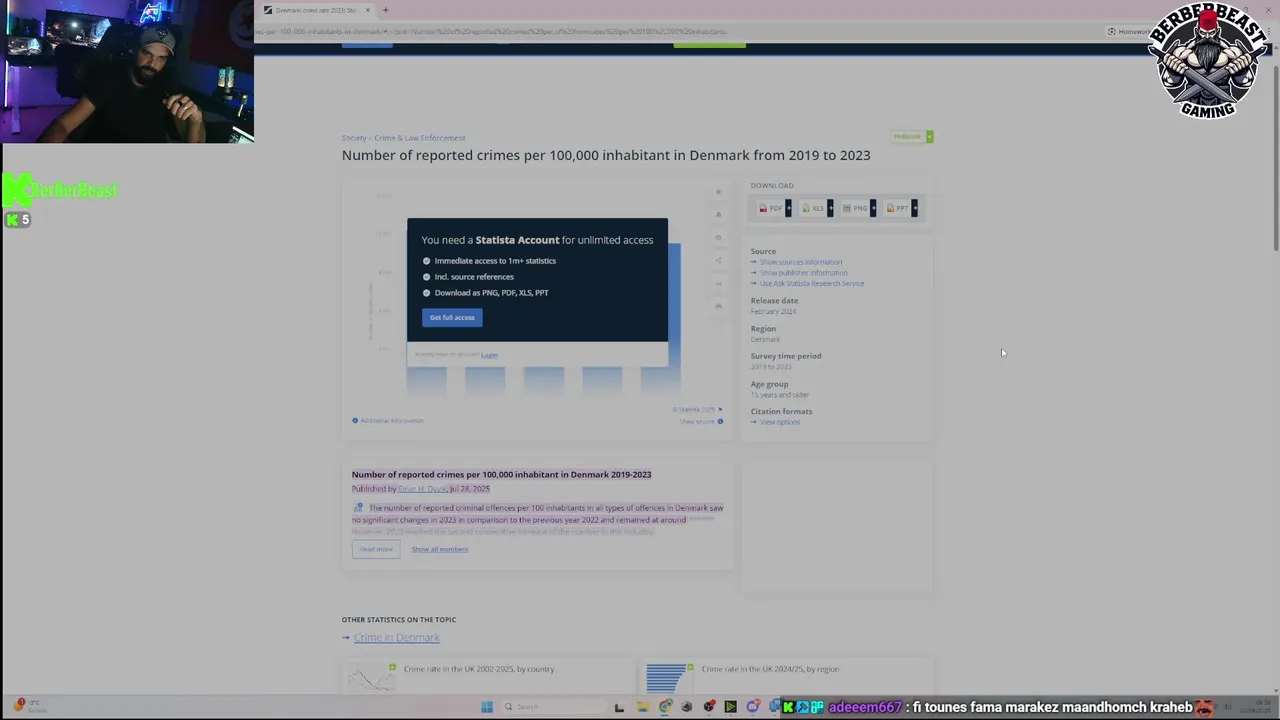Open Show all numbers link

click(439, 549)
